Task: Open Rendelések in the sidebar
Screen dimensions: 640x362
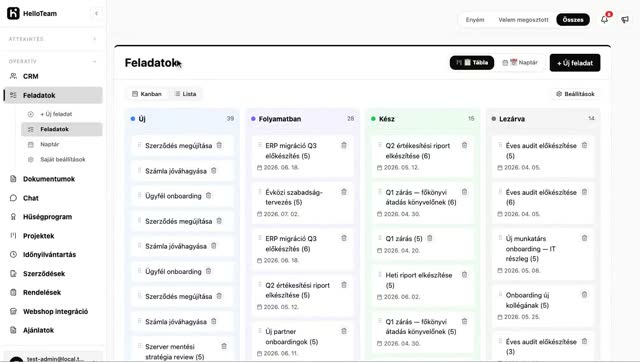Action: [x=53, y=293]
